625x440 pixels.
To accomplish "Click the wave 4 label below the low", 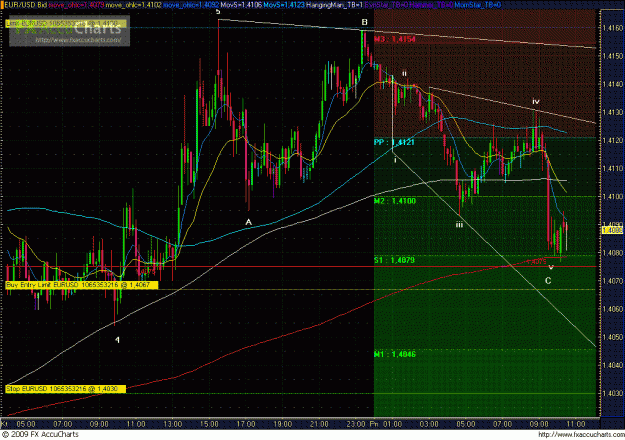I will (117, 340).
